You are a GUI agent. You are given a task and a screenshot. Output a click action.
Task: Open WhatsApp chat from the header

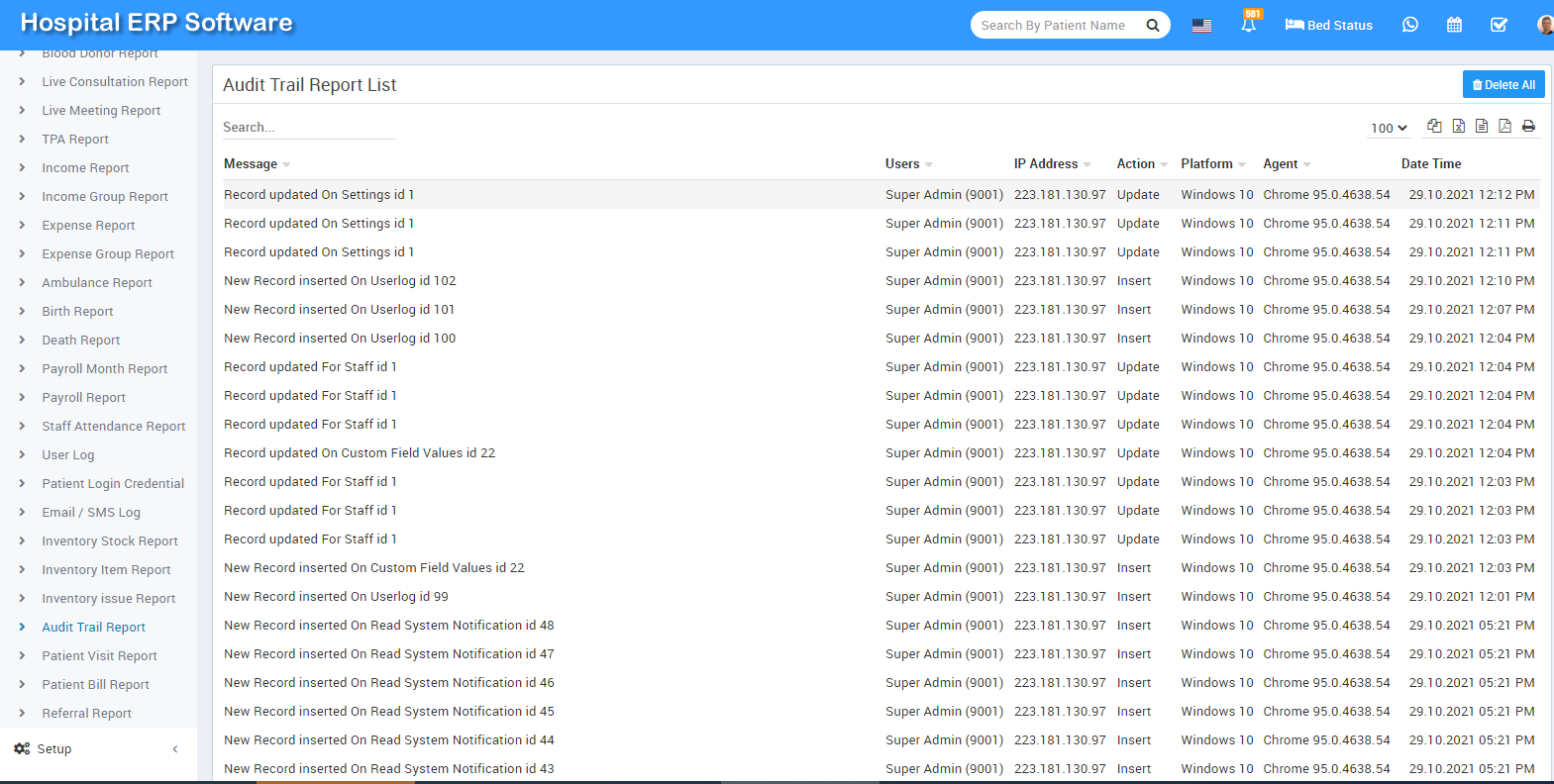coord(1409,25)
